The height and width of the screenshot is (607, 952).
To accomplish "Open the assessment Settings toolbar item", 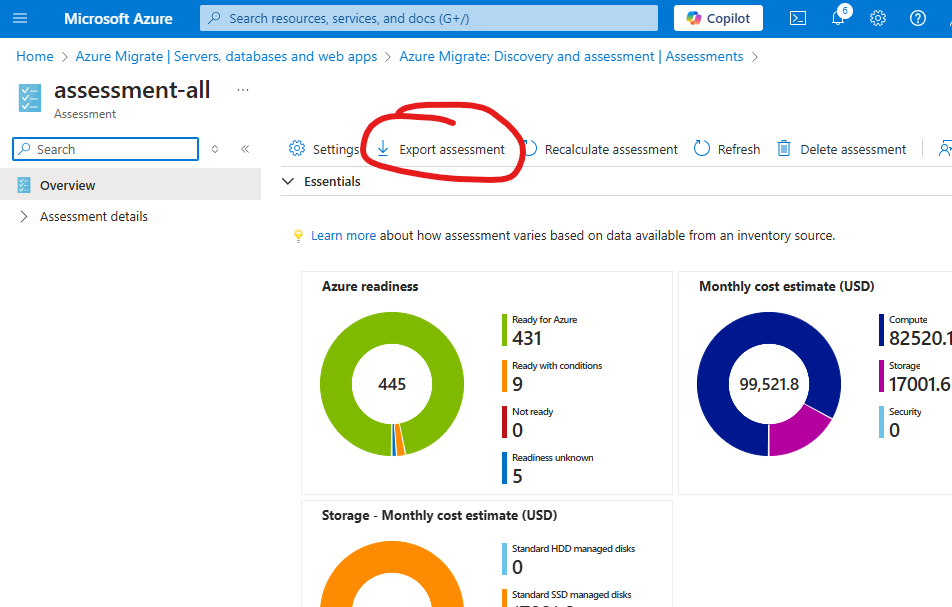I will (323, 149).
